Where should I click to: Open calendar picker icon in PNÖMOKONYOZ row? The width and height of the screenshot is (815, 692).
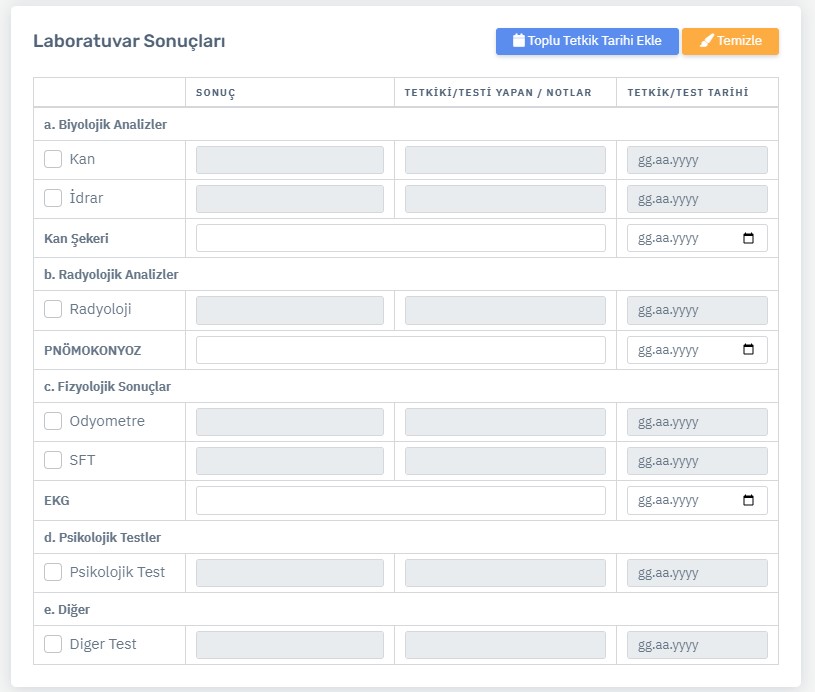click(x=748, y=350)
